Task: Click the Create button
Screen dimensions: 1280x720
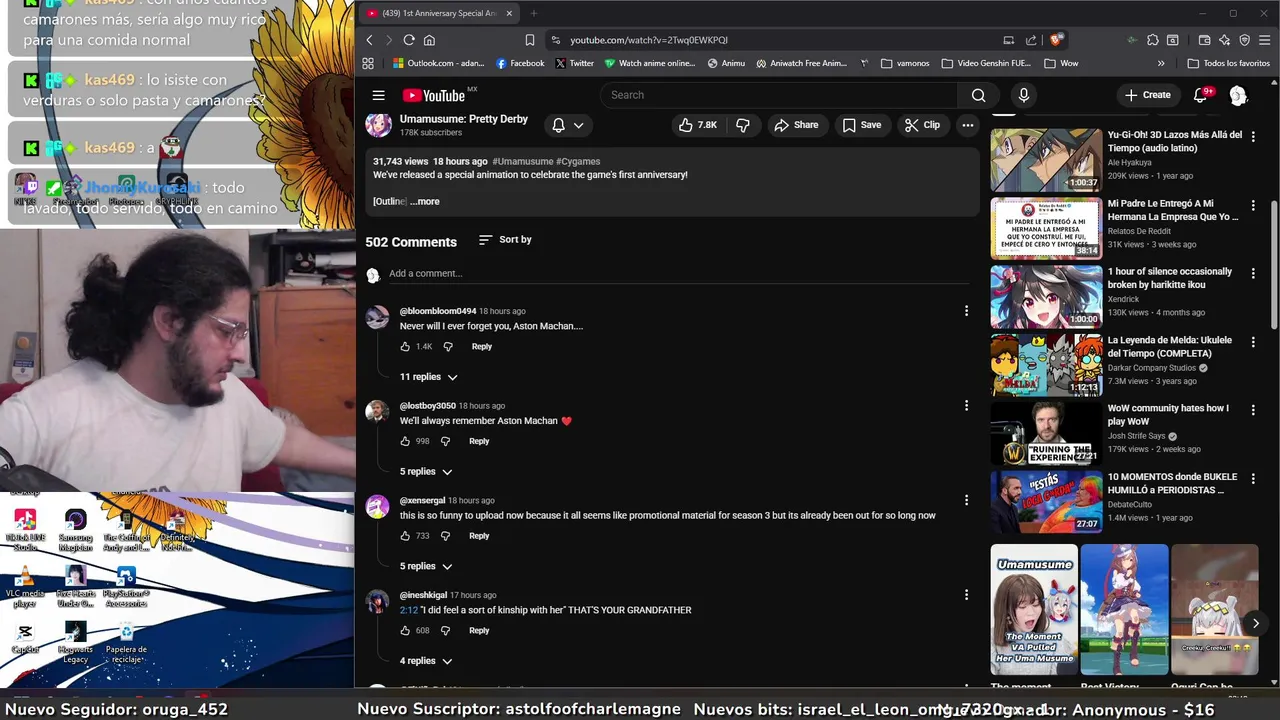Action: (1147, 95)
